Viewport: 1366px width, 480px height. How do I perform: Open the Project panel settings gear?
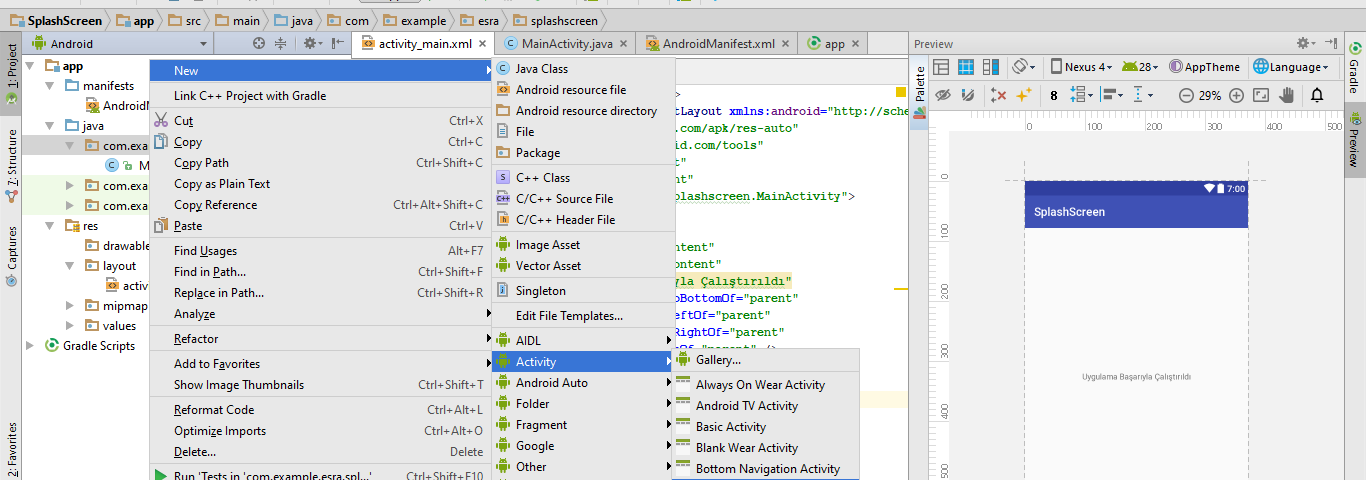(x=311, y=43)
